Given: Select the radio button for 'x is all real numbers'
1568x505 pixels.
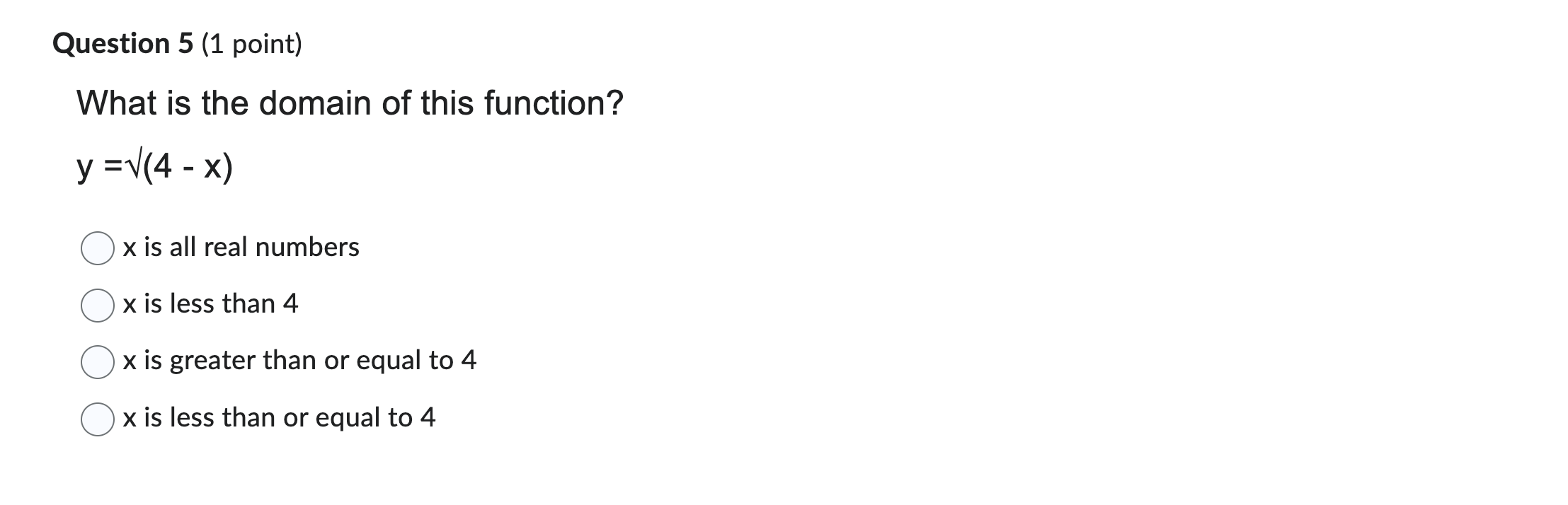Looking at the screenshot, I should (97, 248).
